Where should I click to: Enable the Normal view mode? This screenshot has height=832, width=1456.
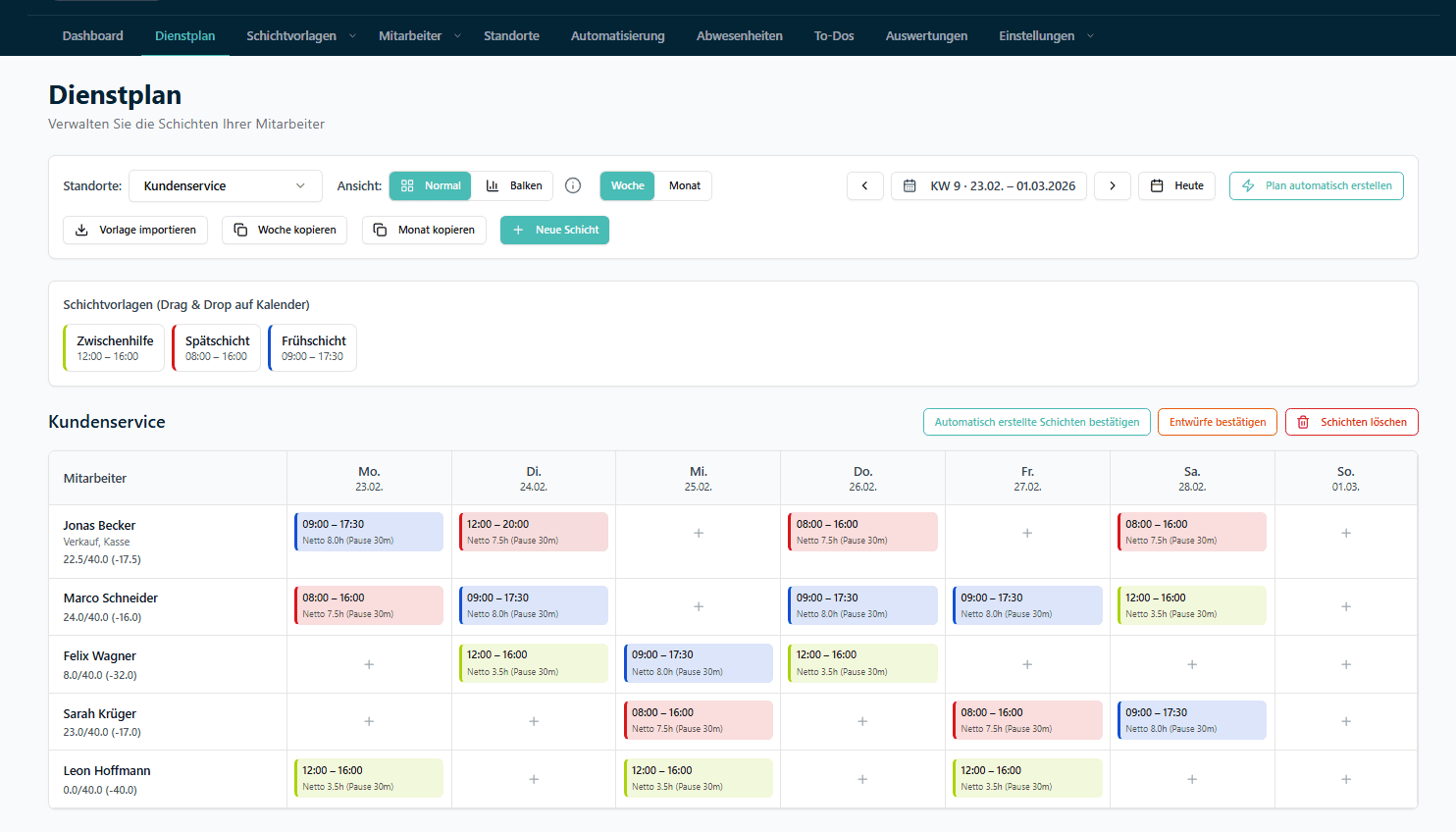point(430,184)
